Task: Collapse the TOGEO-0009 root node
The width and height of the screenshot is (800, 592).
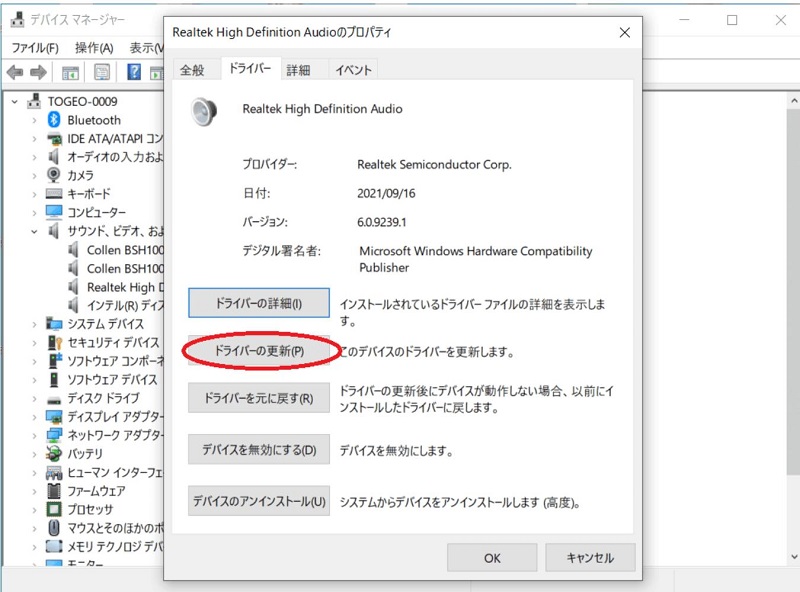Action: coord(15,102)
